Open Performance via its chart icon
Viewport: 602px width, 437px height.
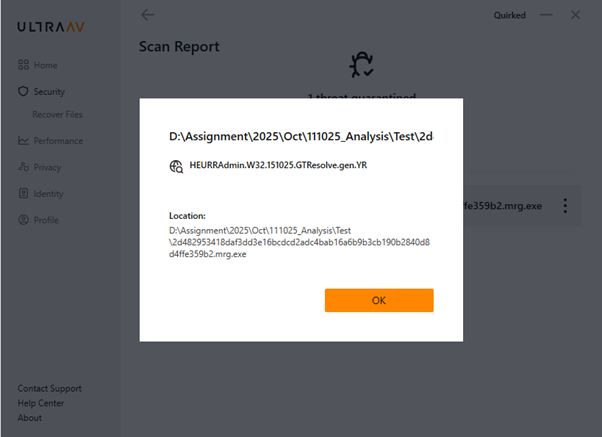point(22,141)
